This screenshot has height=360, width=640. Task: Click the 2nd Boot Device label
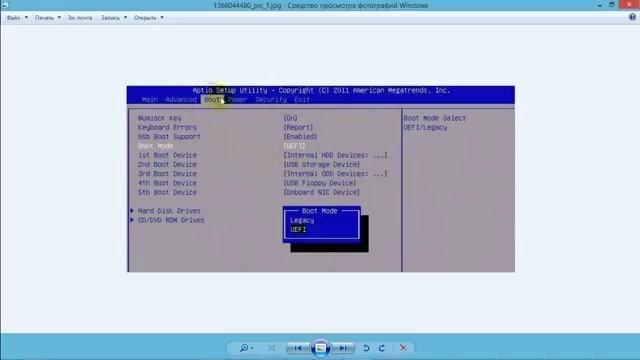(x=167, y=164)
